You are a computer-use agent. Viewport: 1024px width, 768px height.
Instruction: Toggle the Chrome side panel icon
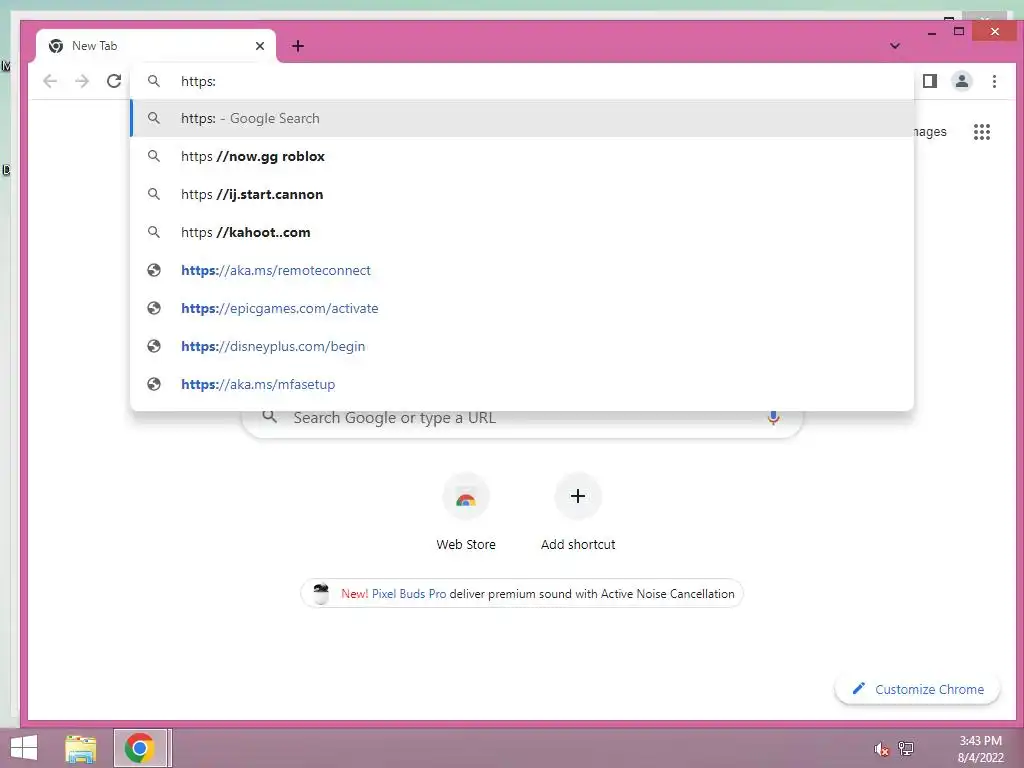click(929, 81)
